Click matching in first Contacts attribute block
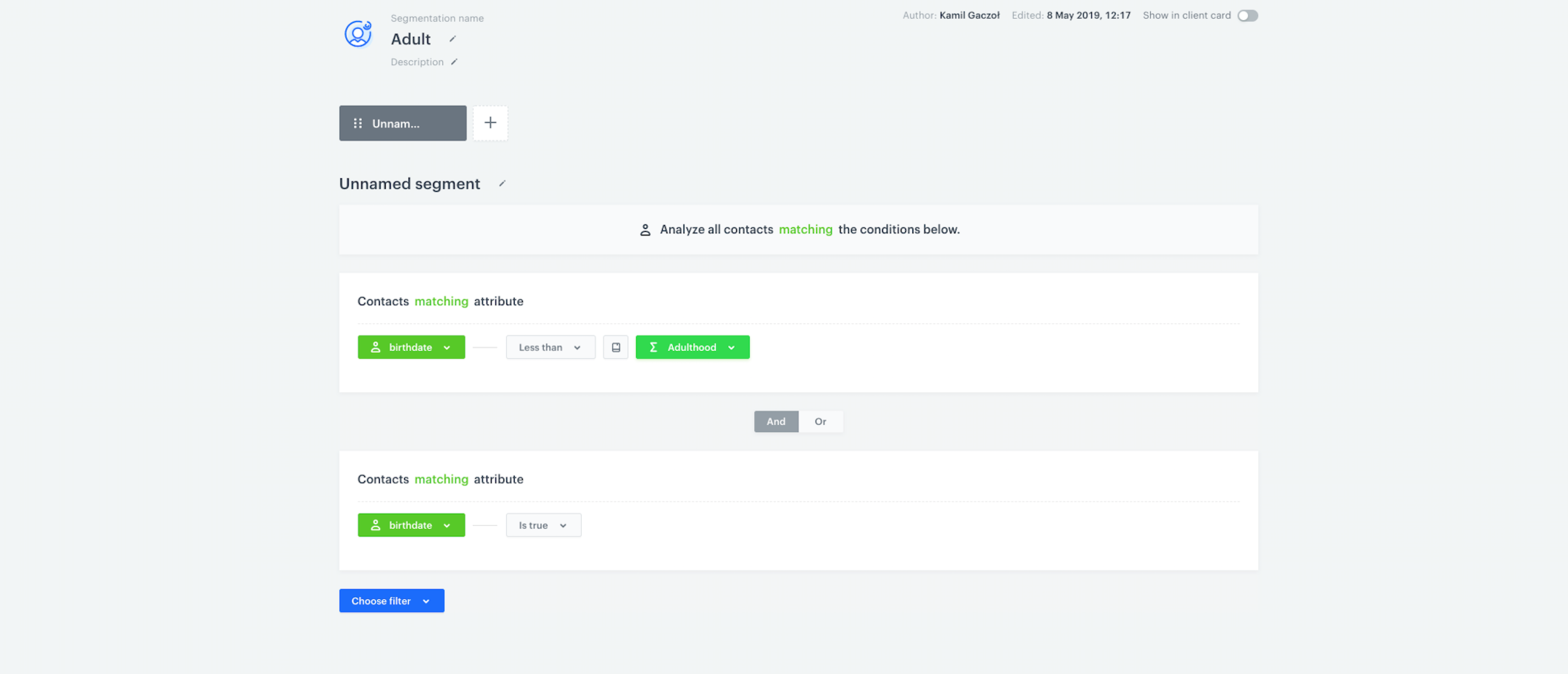The height and width of the screenshot is (674, 1568). pos(441,301)
